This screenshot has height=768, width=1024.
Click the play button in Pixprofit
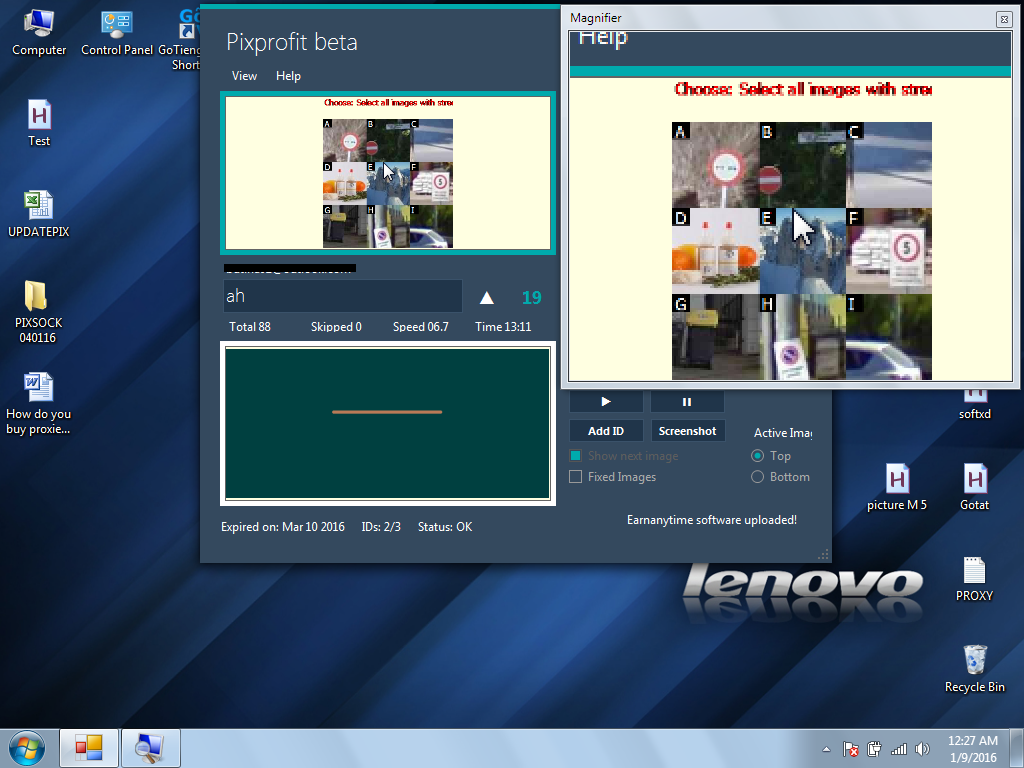(606, 401)
